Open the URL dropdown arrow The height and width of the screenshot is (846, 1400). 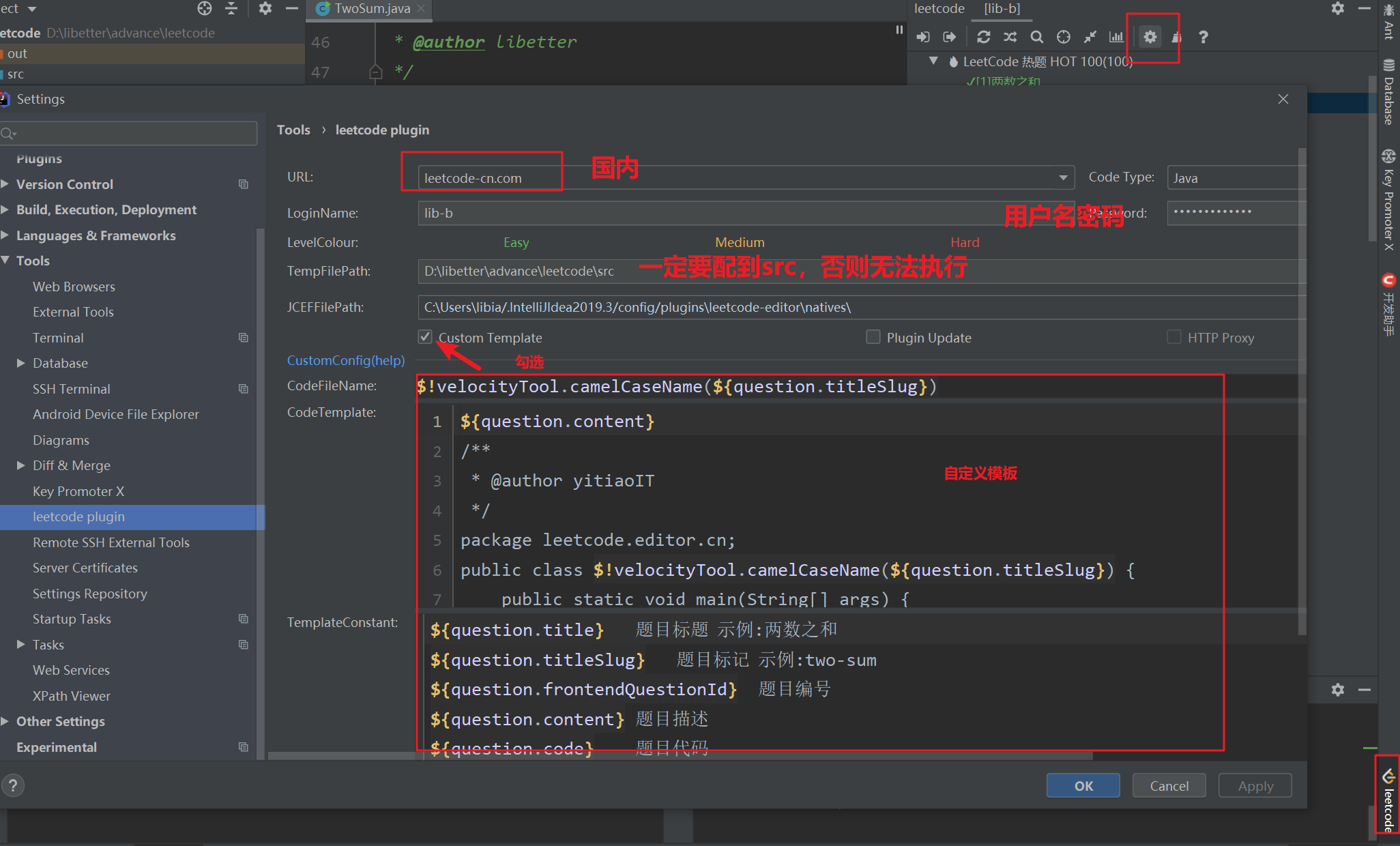[x=1063, y=177]
